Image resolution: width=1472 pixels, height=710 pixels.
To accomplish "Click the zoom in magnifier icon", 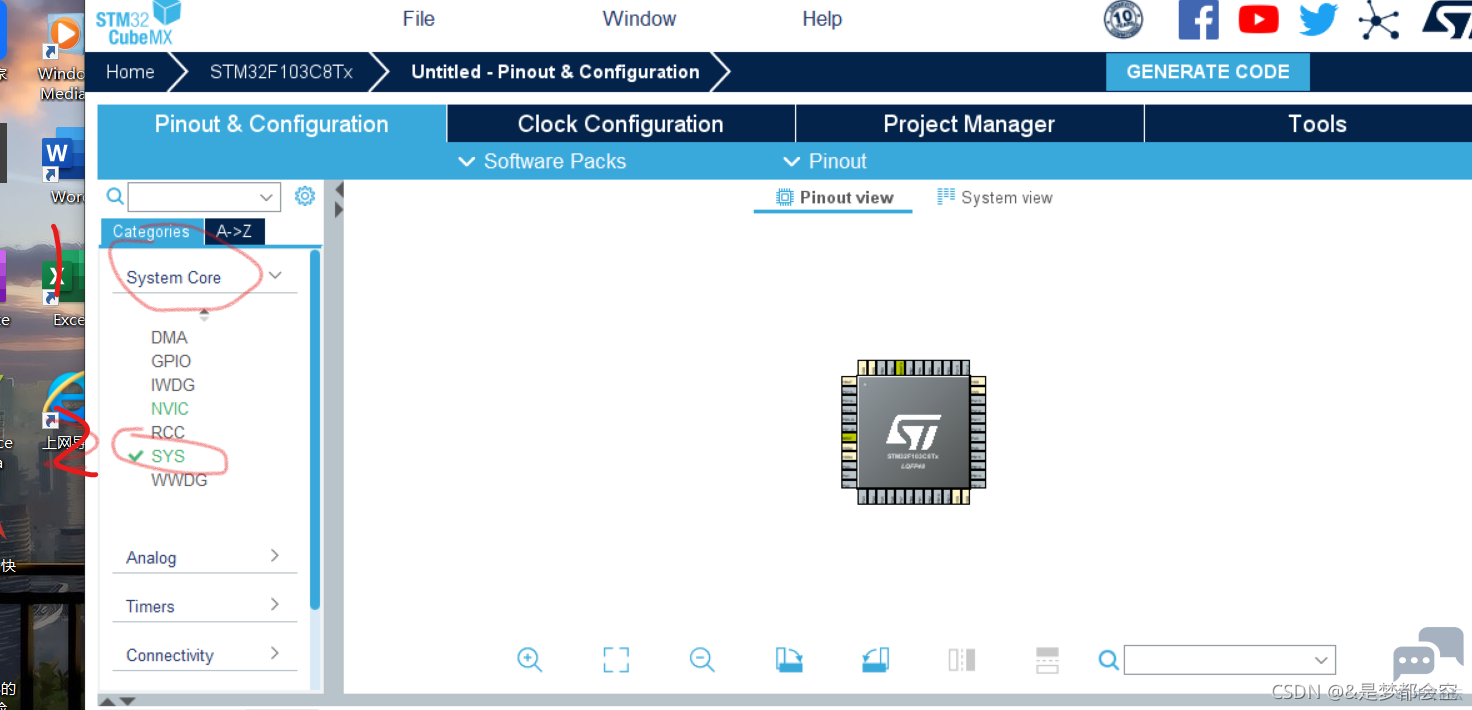I will pyautogui.click(x=529, y=659).
